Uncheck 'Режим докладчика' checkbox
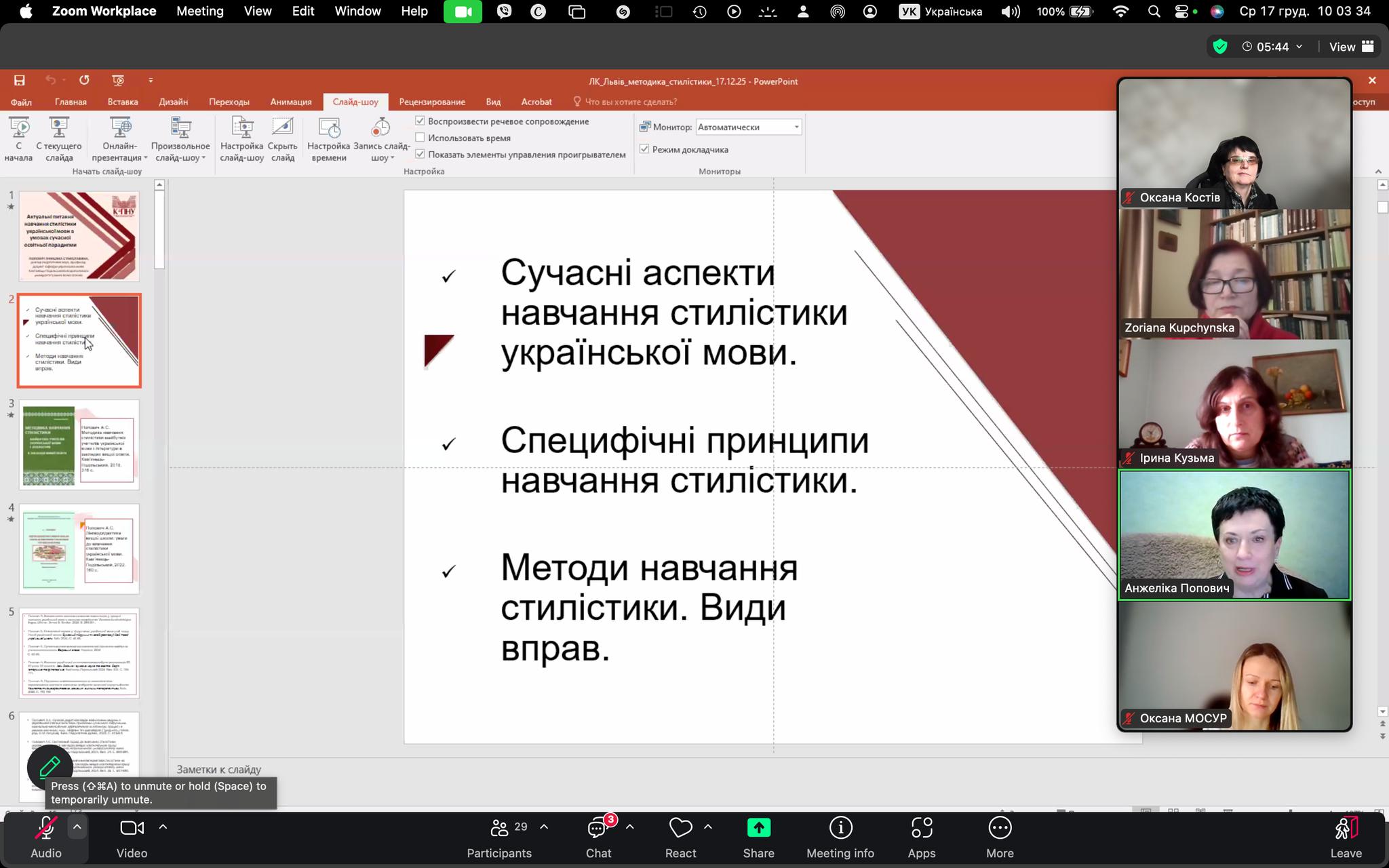This screenshot has width=1389, height=868. pos(644,149)
